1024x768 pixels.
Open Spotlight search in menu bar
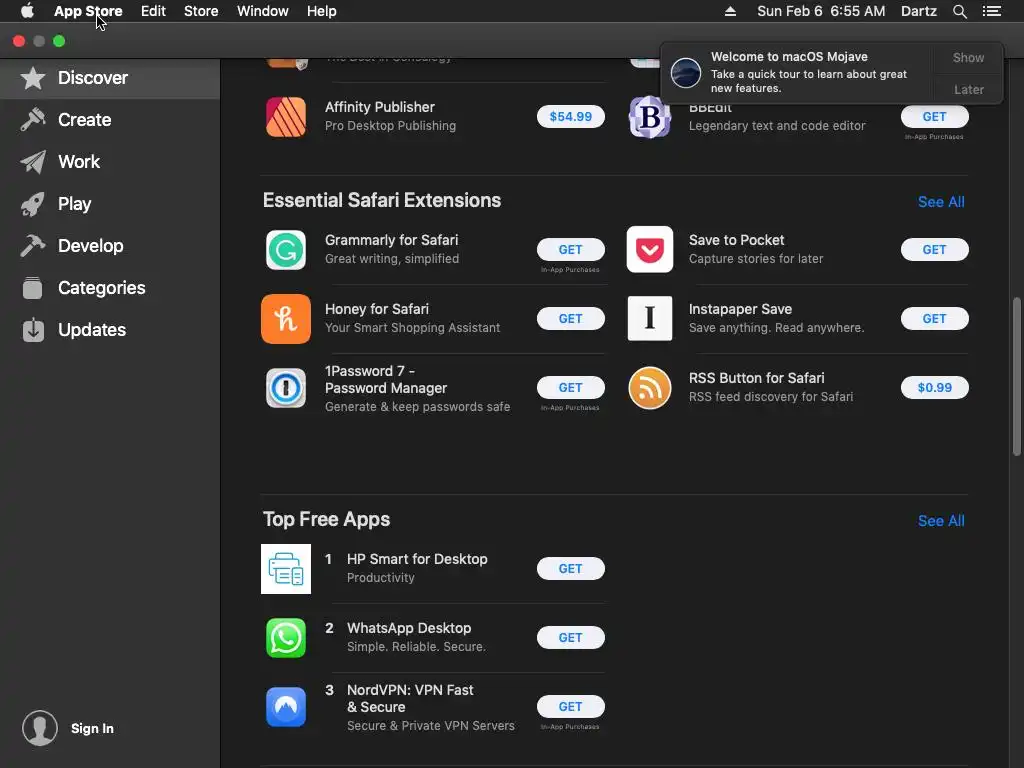959,11
